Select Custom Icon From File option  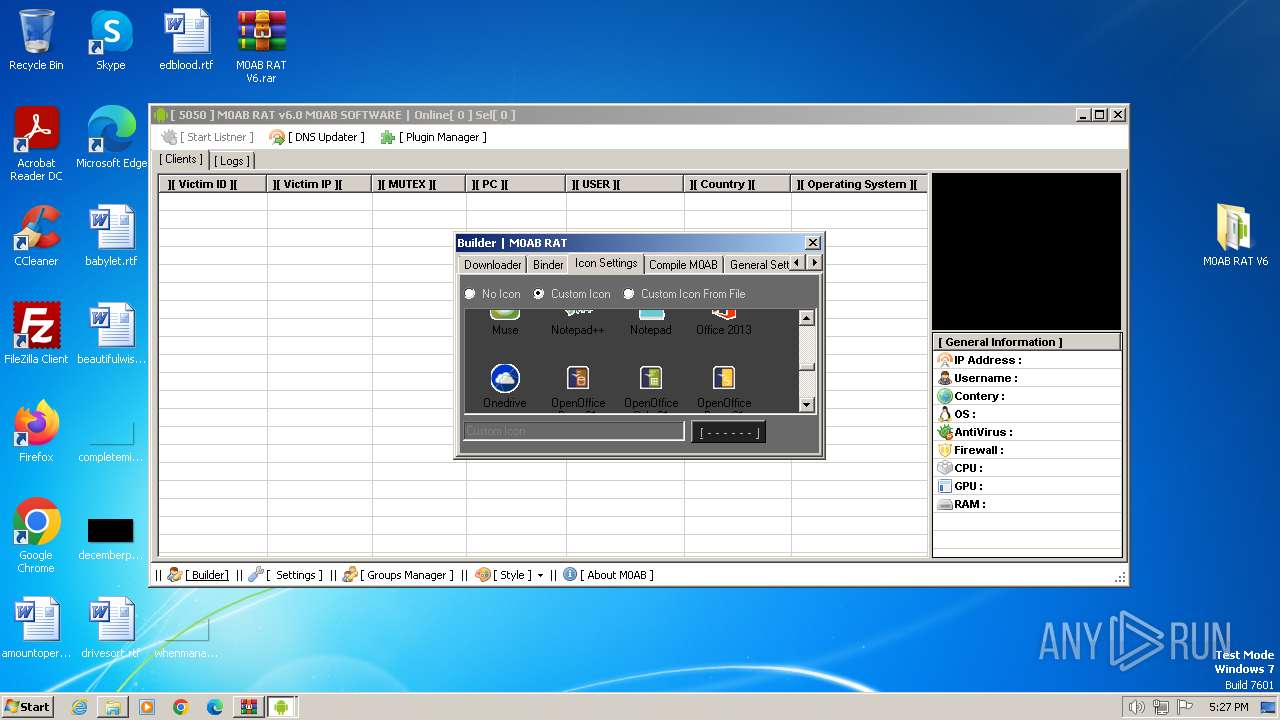684,294
